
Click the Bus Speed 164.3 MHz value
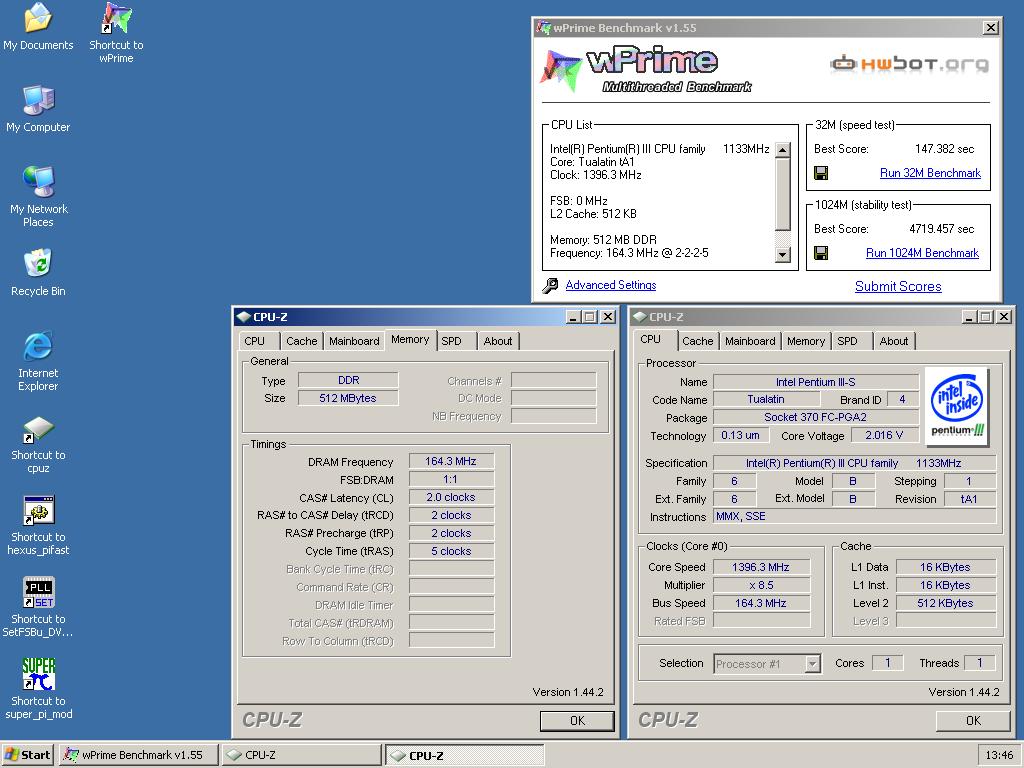[x=761, y=603]
